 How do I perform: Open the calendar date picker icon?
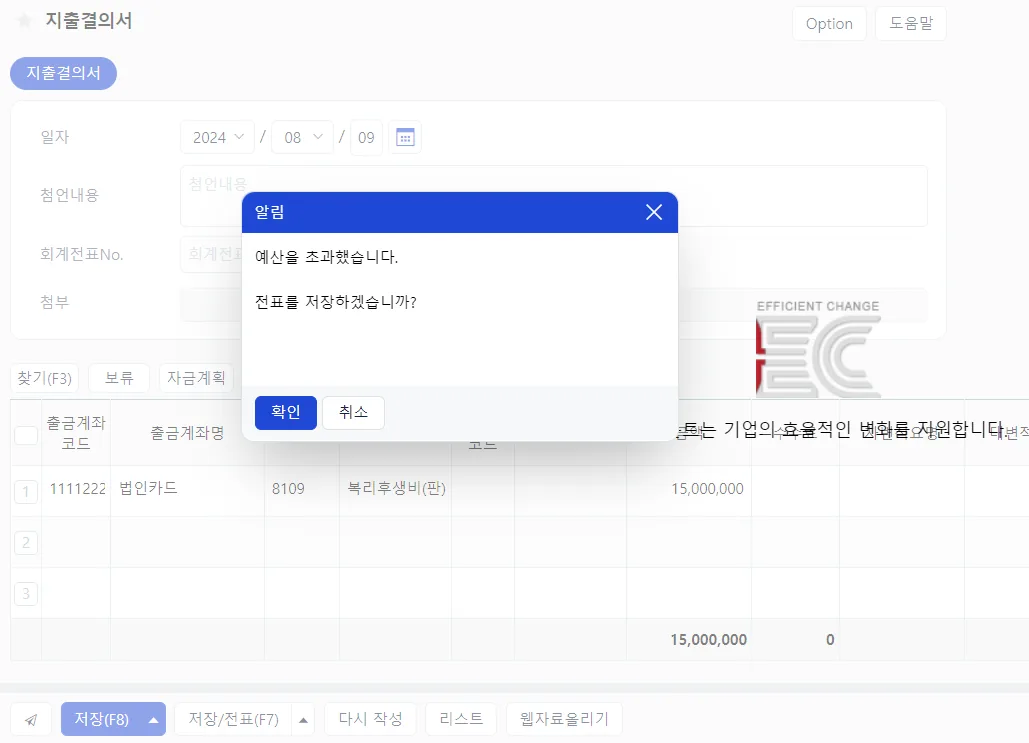[405, 137]
